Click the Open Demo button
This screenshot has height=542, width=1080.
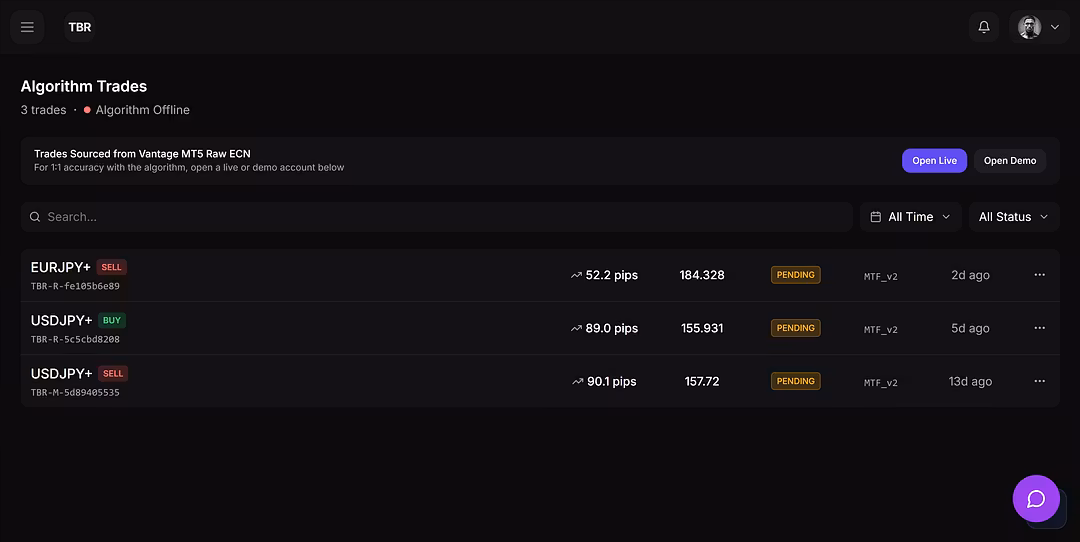click(1009, 161)
